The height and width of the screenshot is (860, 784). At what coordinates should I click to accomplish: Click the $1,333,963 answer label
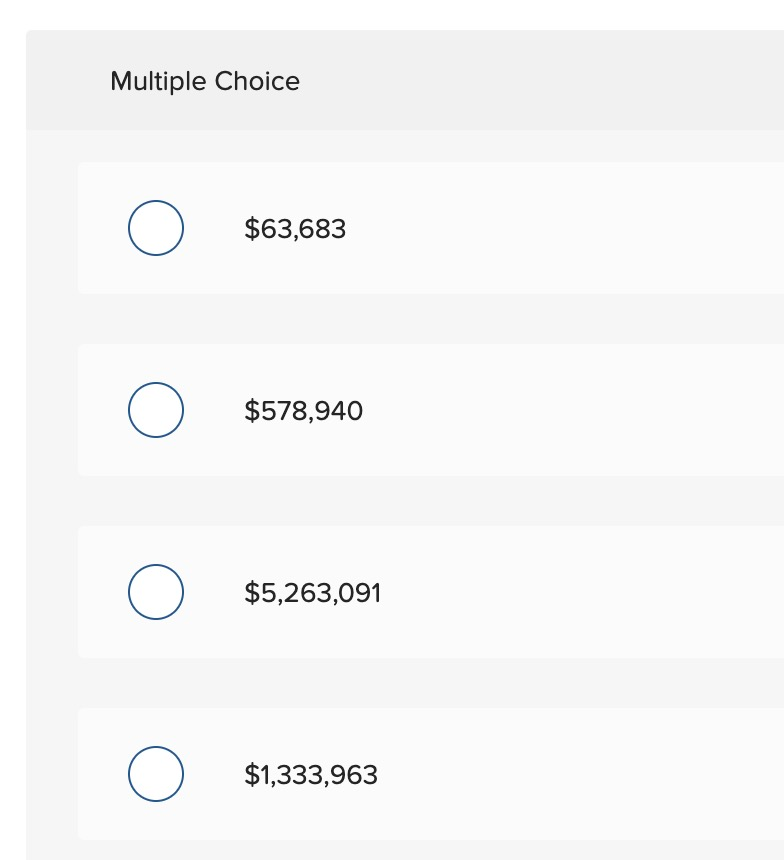[x=311, y=775]
